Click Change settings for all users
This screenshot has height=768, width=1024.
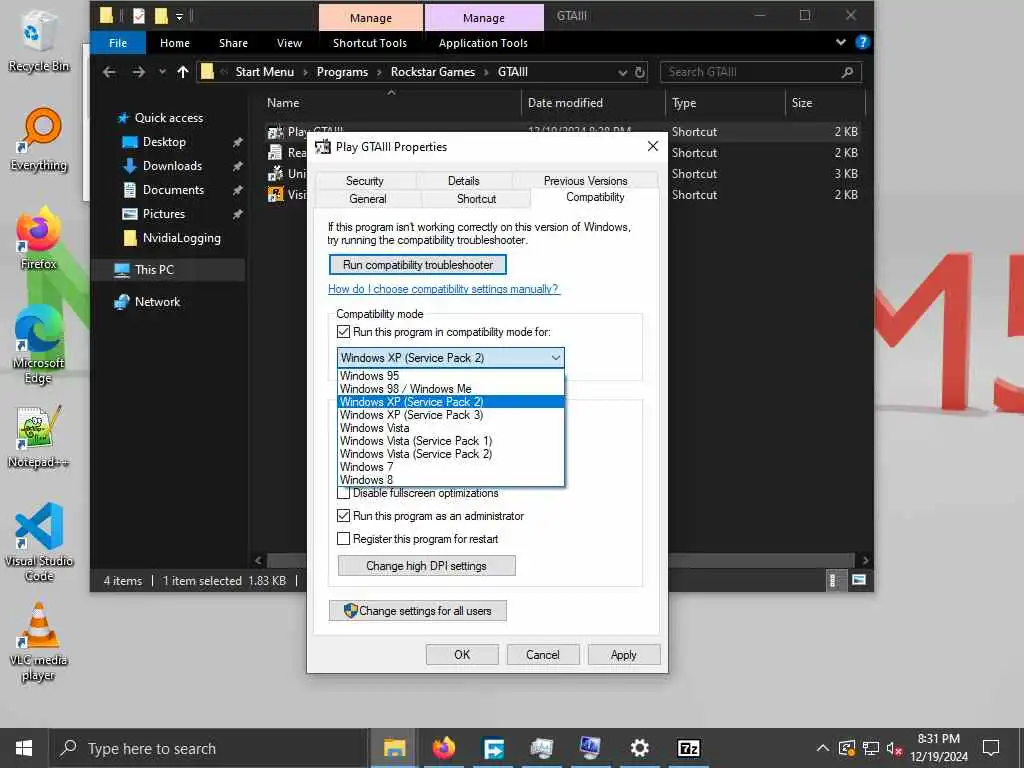[417, 611]
